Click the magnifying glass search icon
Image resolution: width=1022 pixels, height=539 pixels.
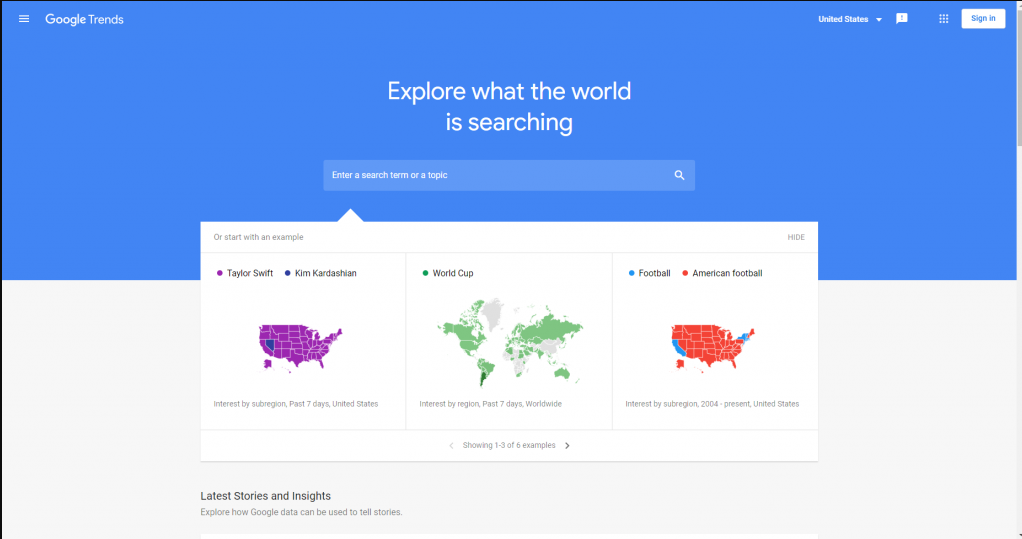click(679, 175)
